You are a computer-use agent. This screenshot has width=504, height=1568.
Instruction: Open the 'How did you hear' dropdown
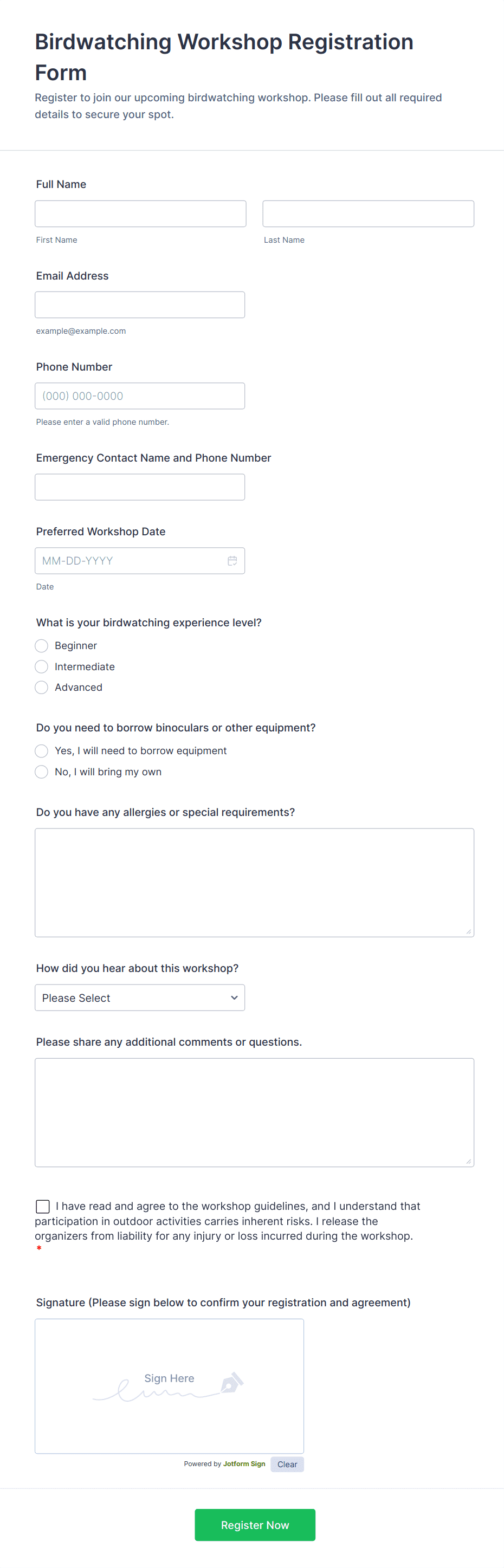[139, 997]
